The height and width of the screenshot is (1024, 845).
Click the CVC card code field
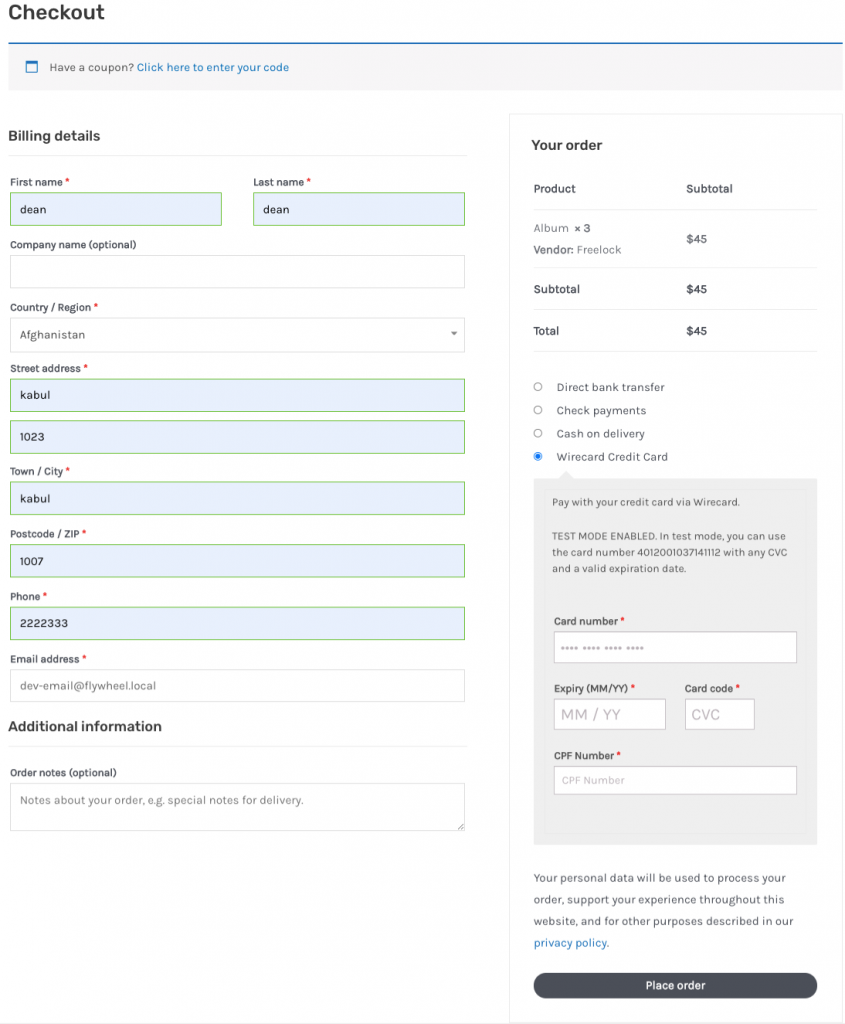pyautogui.click(x=719, y=714)
